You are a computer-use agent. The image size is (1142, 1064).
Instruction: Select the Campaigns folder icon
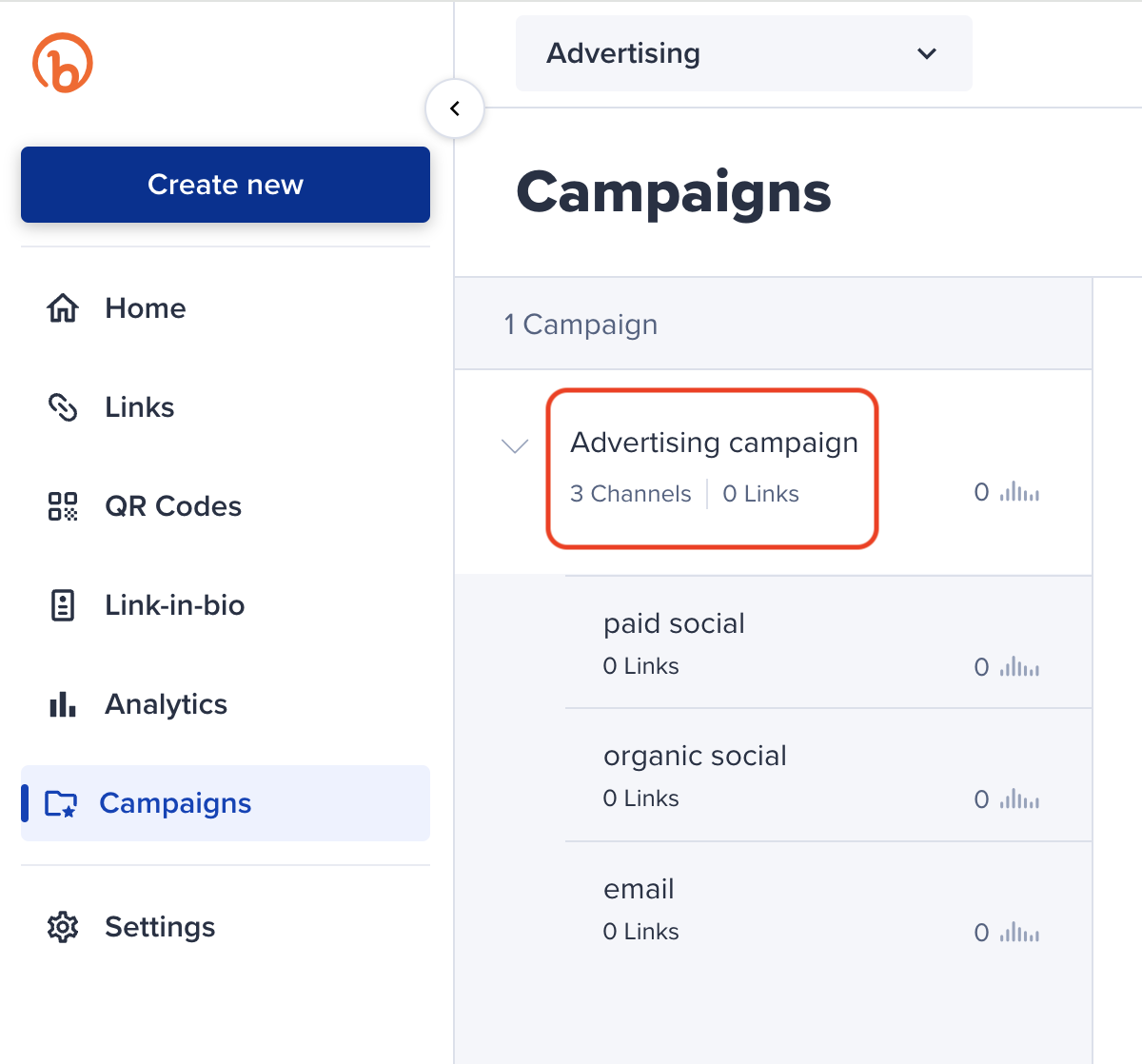[x=62, y=803]
